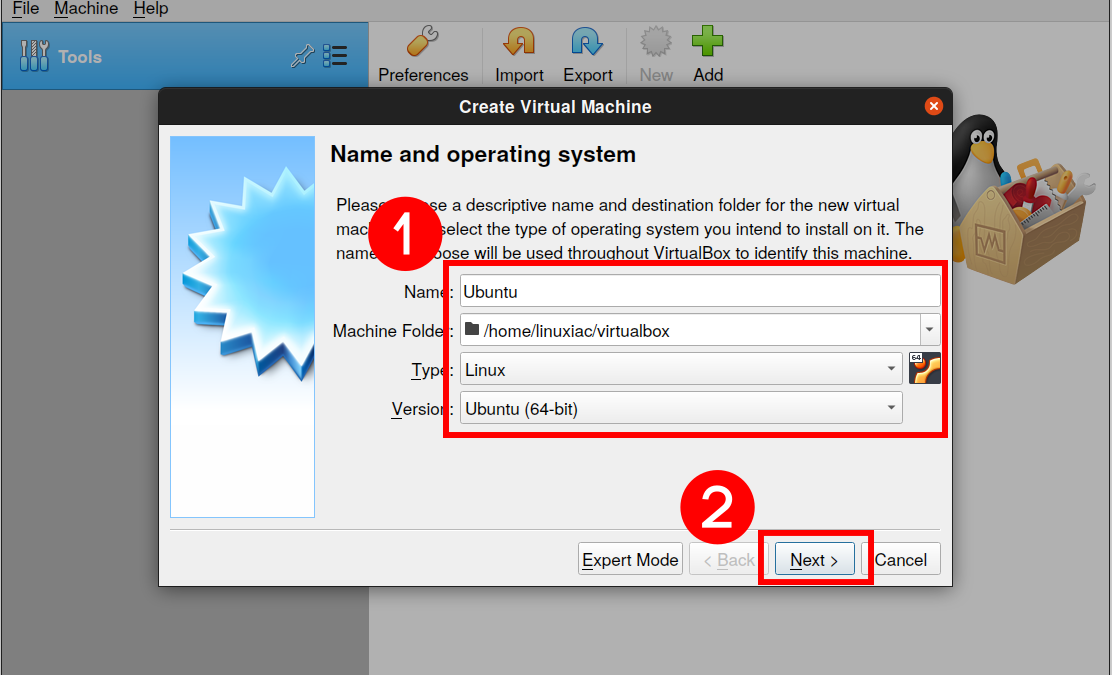Click the 64-bit OS type icon
The height and width of the screenshot is (675, 1112).
pyautogui.click(x=925, y=369)
